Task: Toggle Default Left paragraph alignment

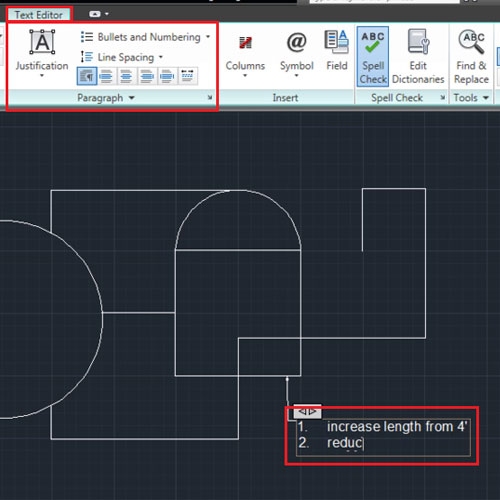Action: (87, 76)
